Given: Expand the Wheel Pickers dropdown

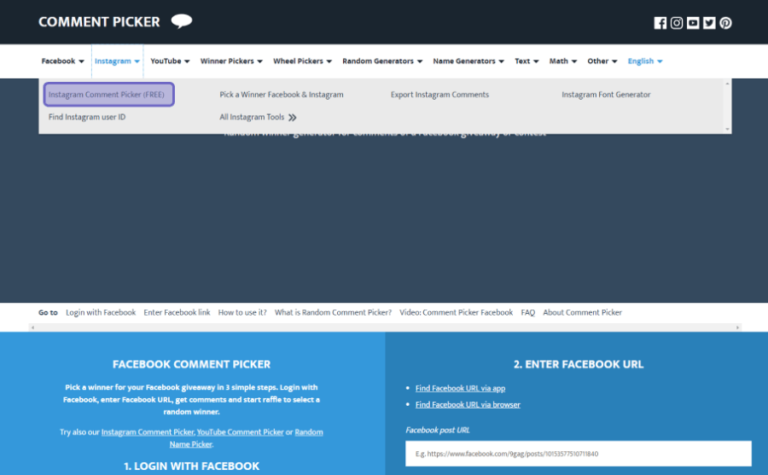Looking at the screenshot, I should click(302, 61).
